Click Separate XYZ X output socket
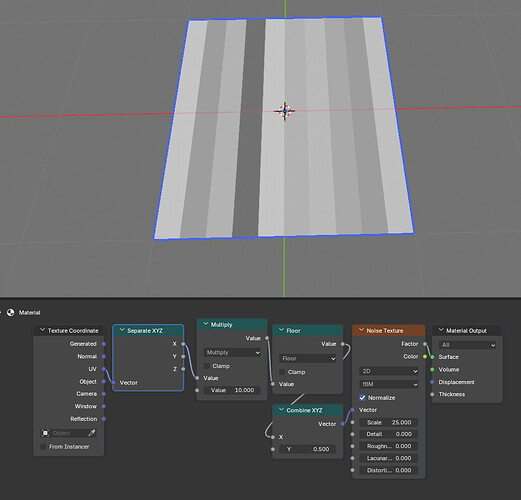521x500 pixels. (183, 344)
